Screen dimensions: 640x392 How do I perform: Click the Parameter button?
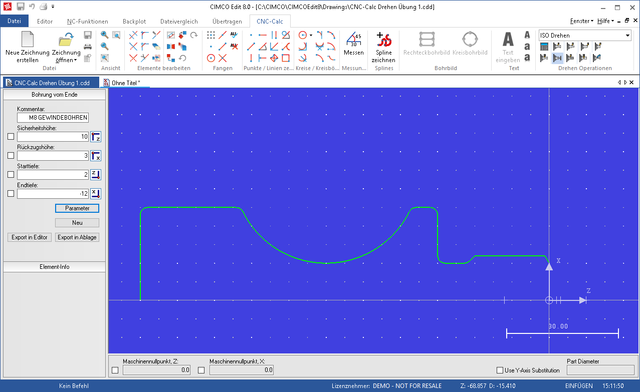pyautogui.click(x=77, y=208)
